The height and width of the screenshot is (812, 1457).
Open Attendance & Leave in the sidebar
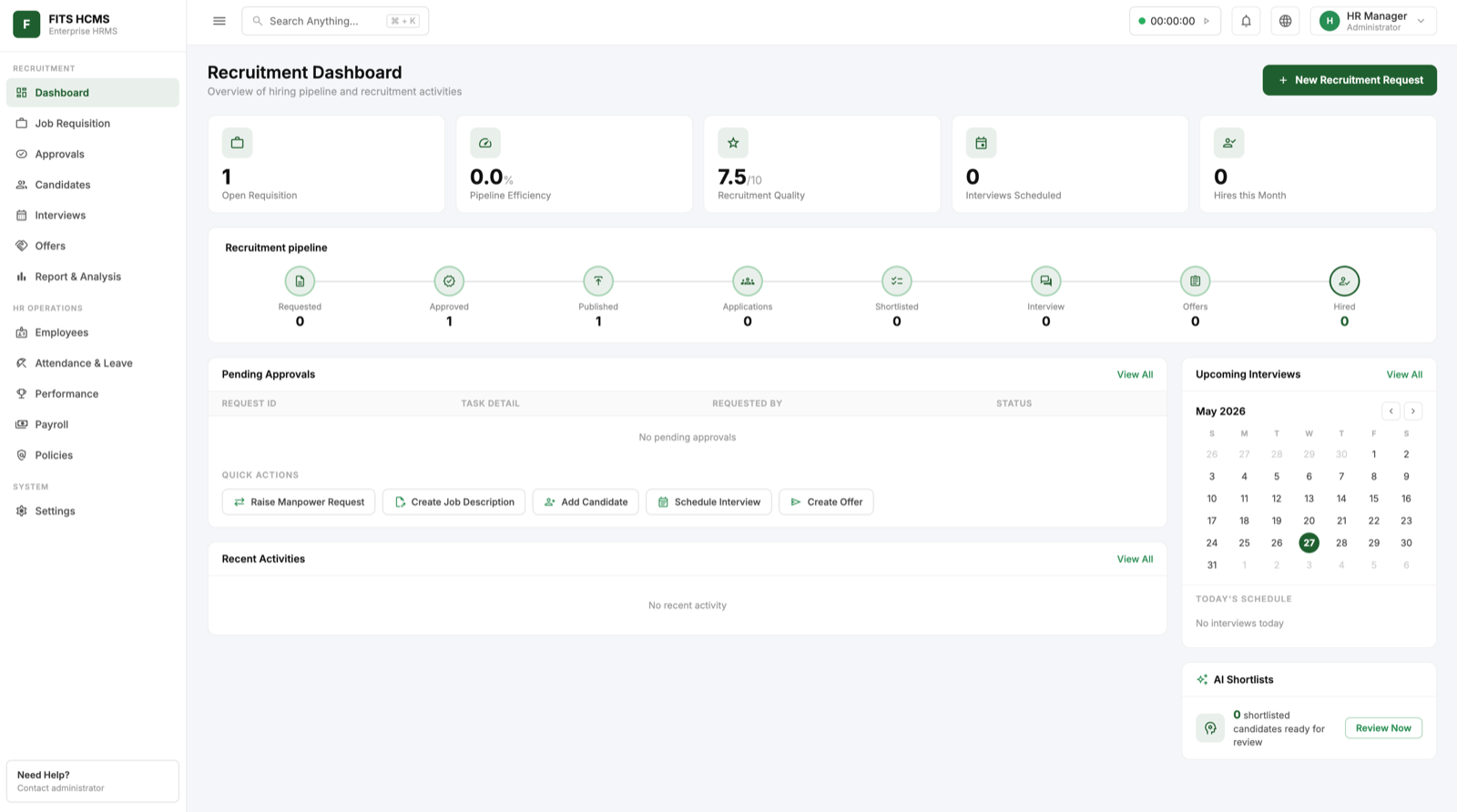pos(93,363)
